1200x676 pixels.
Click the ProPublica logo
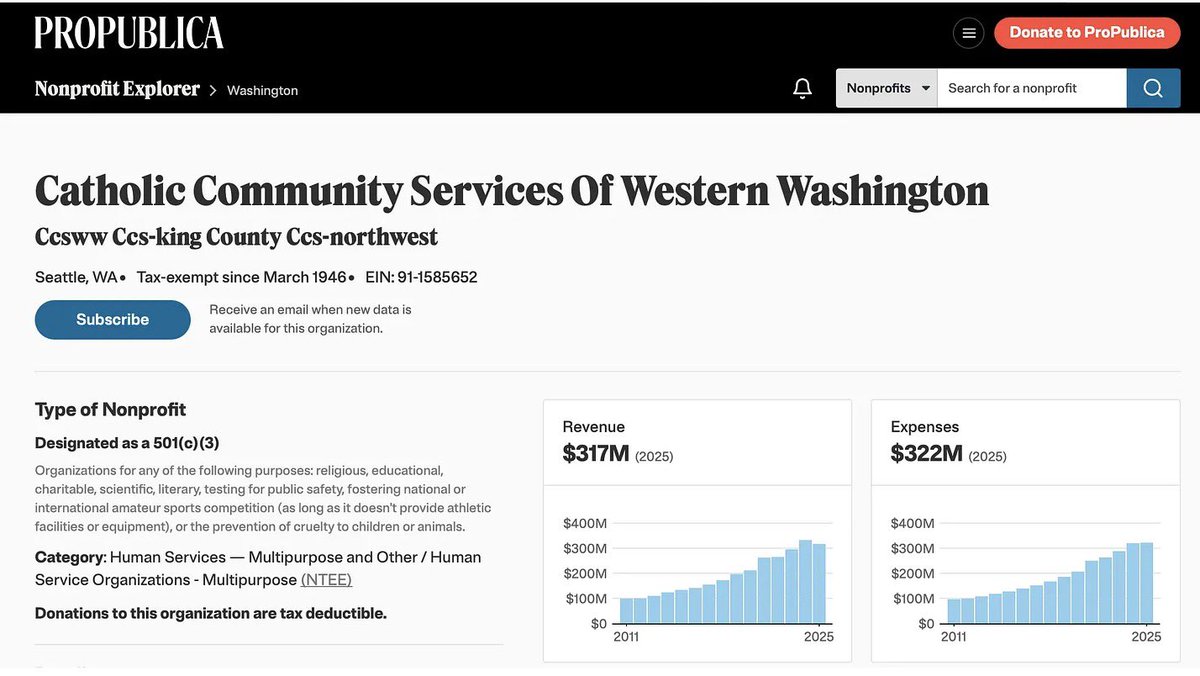[x=129, y=32]
